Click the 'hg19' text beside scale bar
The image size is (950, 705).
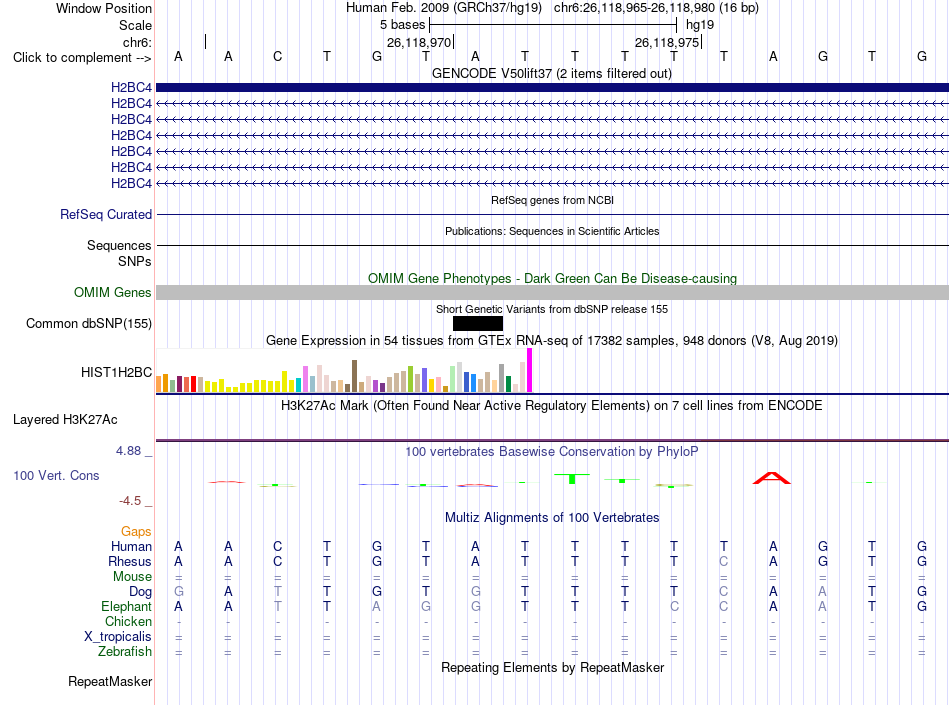tap(700, 25)
